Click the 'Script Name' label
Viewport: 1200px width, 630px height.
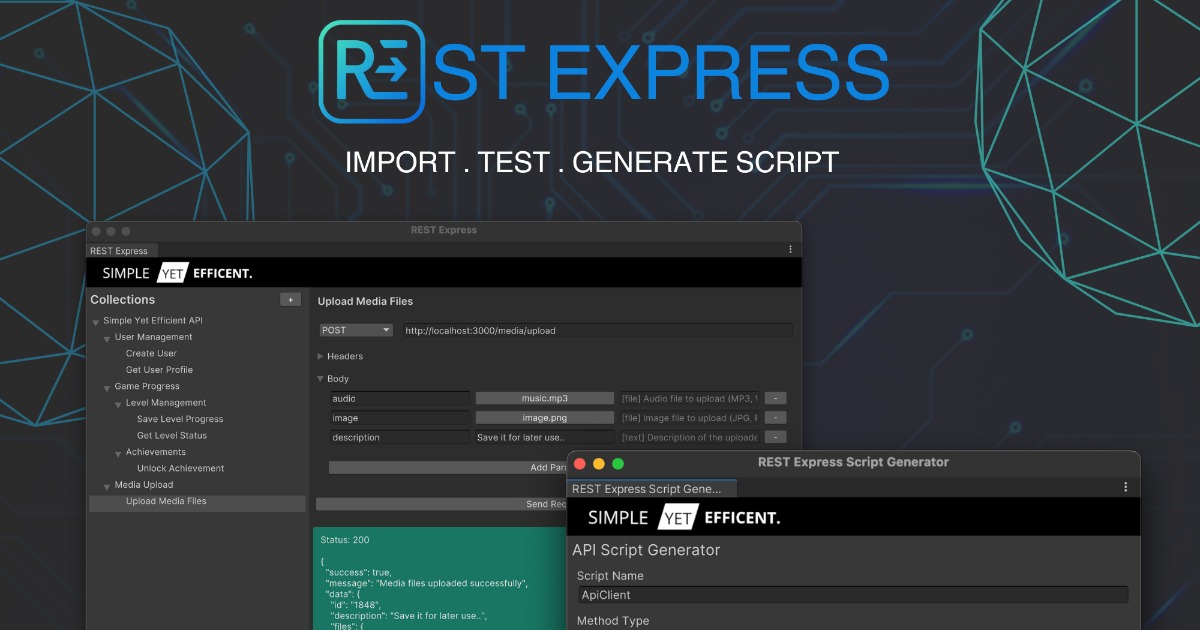point(610,576)
